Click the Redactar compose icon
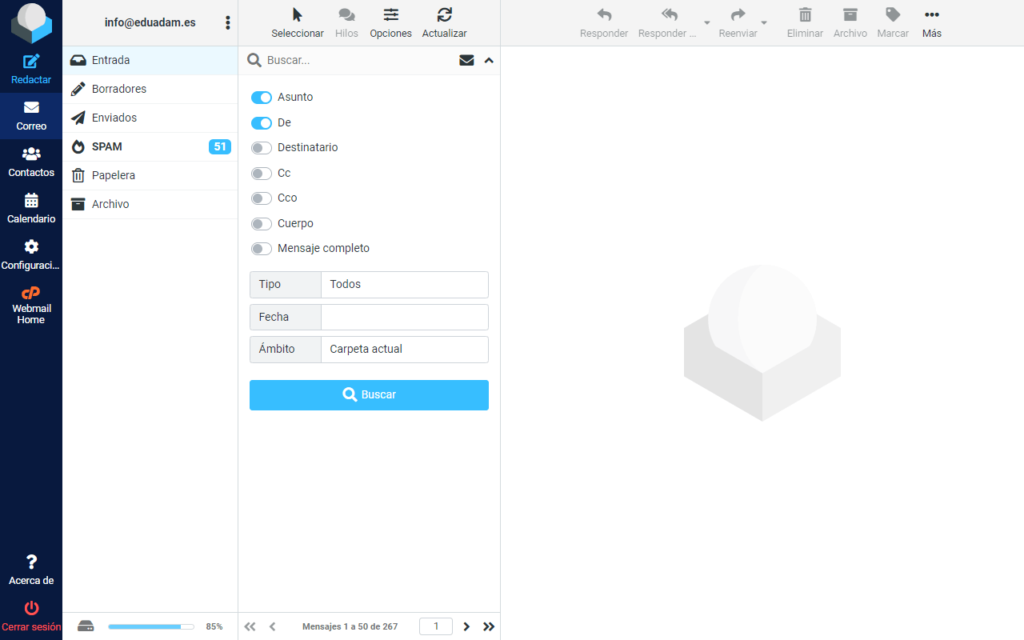1024x640 pixels. coord(31,62)
